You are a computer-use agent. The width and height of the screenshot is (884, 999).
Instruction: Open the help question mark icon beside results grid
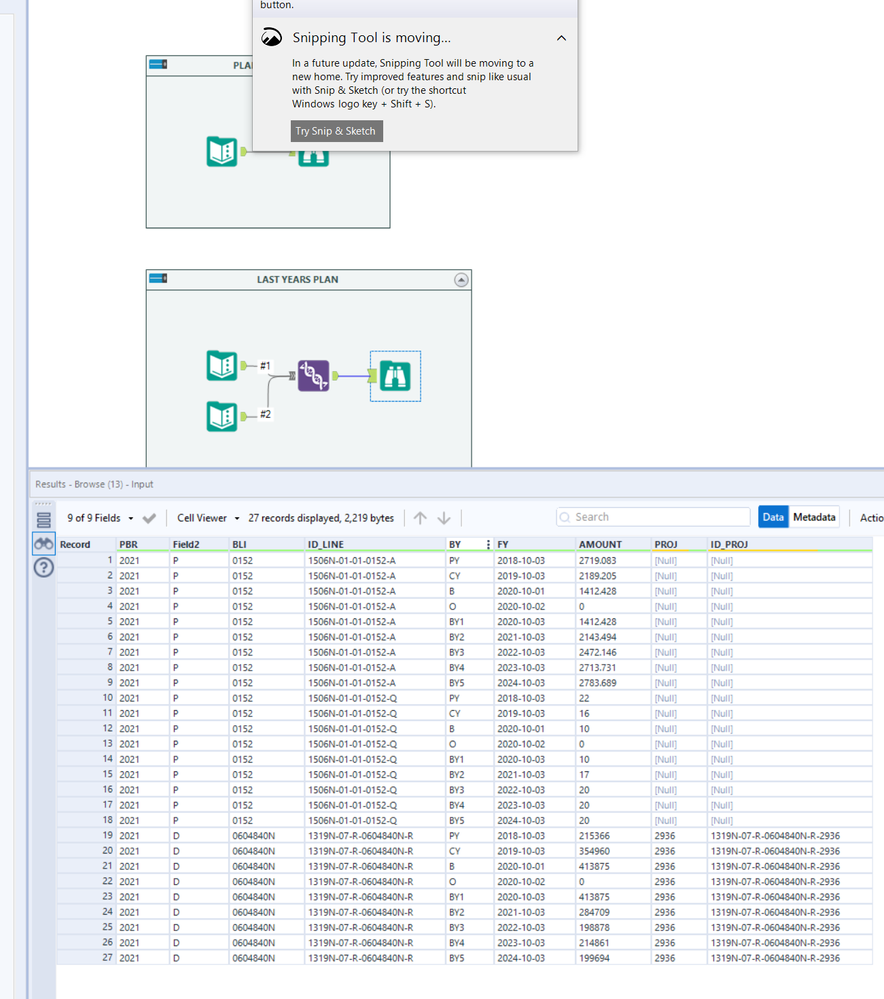click(x=42, y=568)
